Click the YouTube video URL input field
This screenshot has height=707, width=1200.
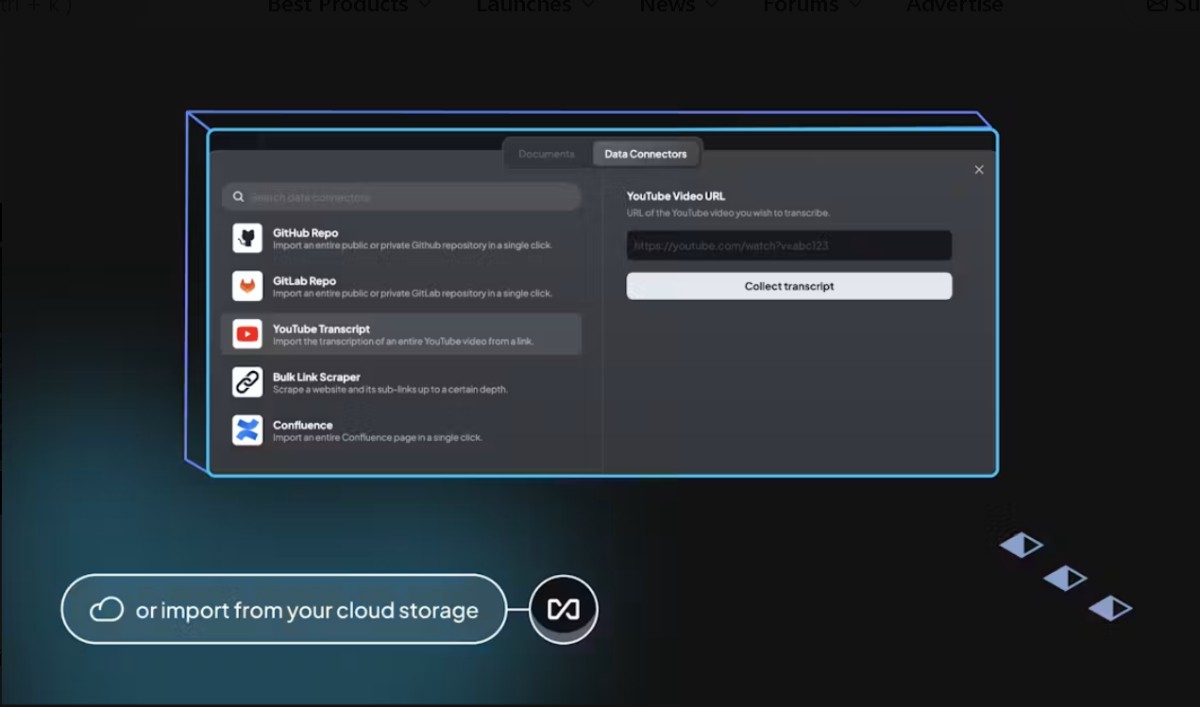click(x=789, y=245)
